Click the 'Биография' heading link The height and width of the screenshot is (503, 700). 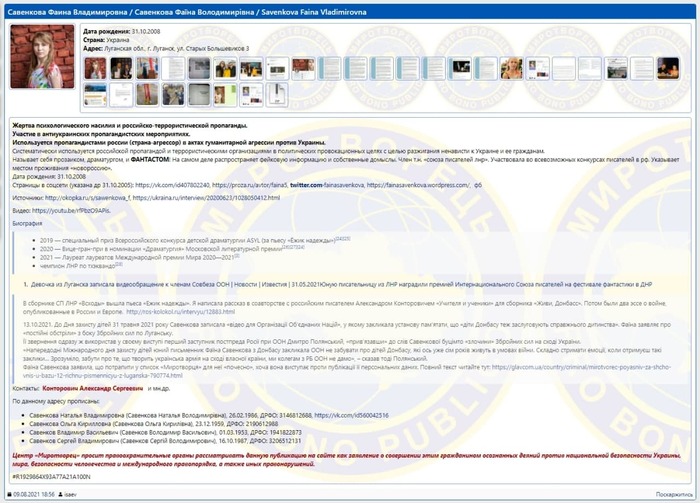[27, 224]
